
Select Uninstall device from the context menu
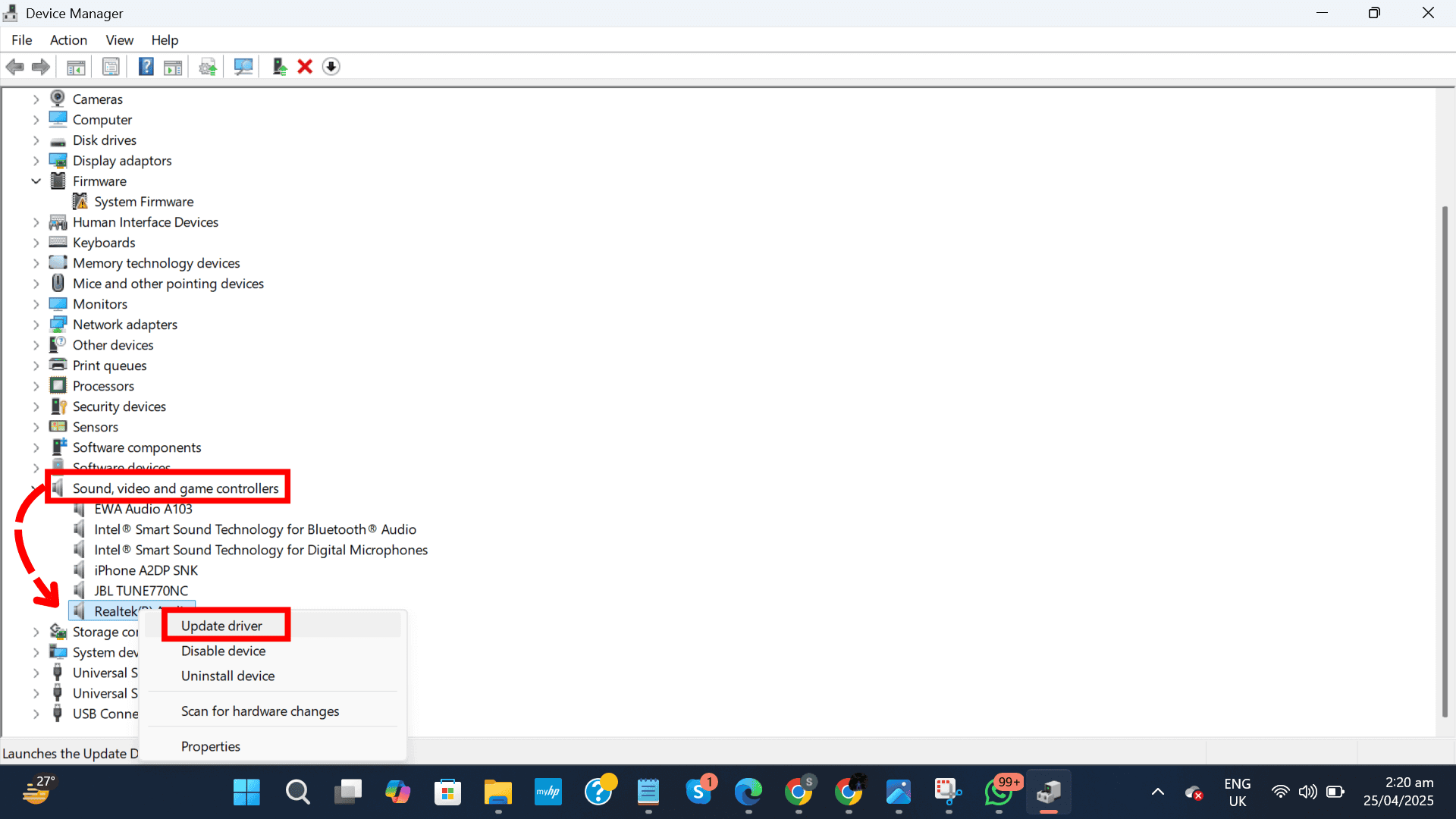(x=227, y=676)
